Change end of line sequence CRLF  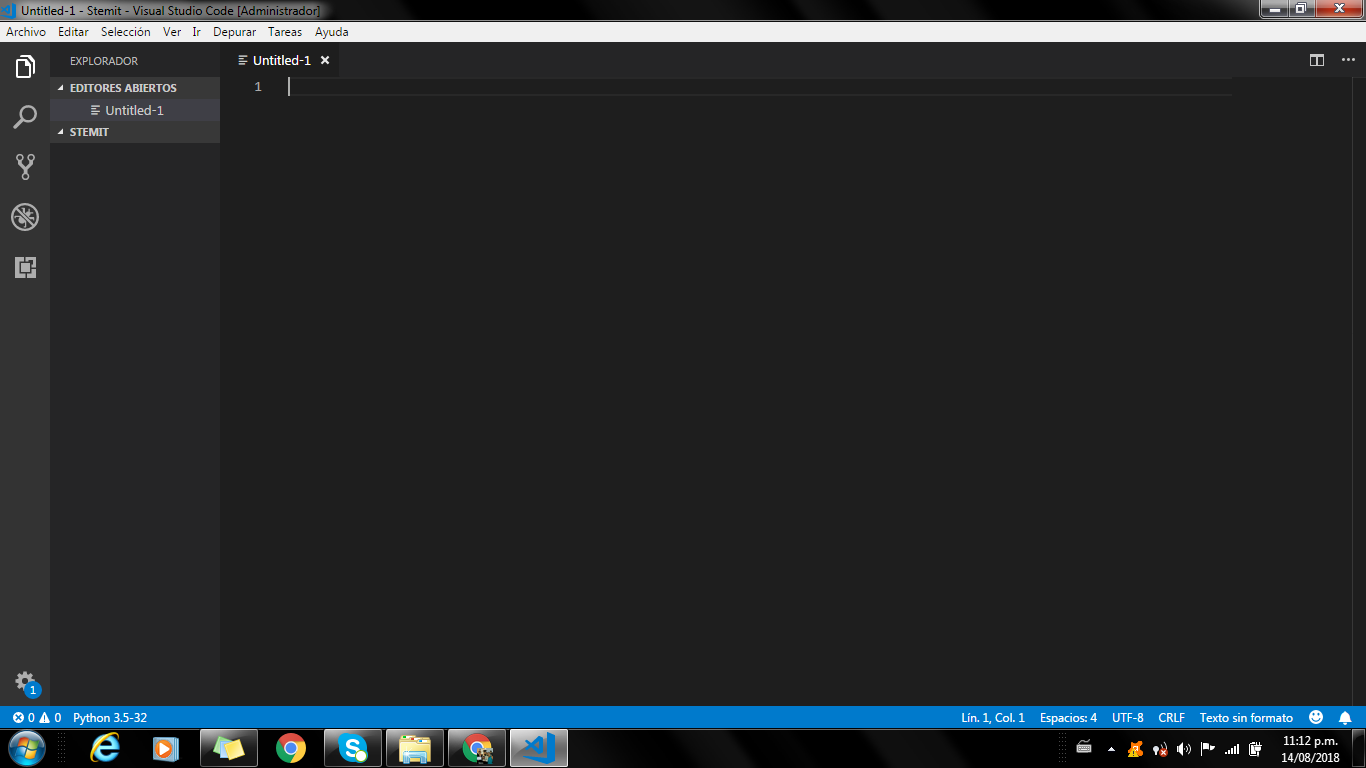(x=1172, y=718)
